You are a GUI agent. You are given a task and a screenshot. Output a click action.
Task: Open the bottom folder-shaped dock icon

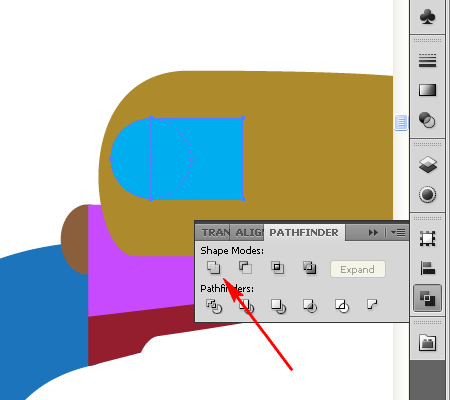pyautogui.click(x=428, y=342)
